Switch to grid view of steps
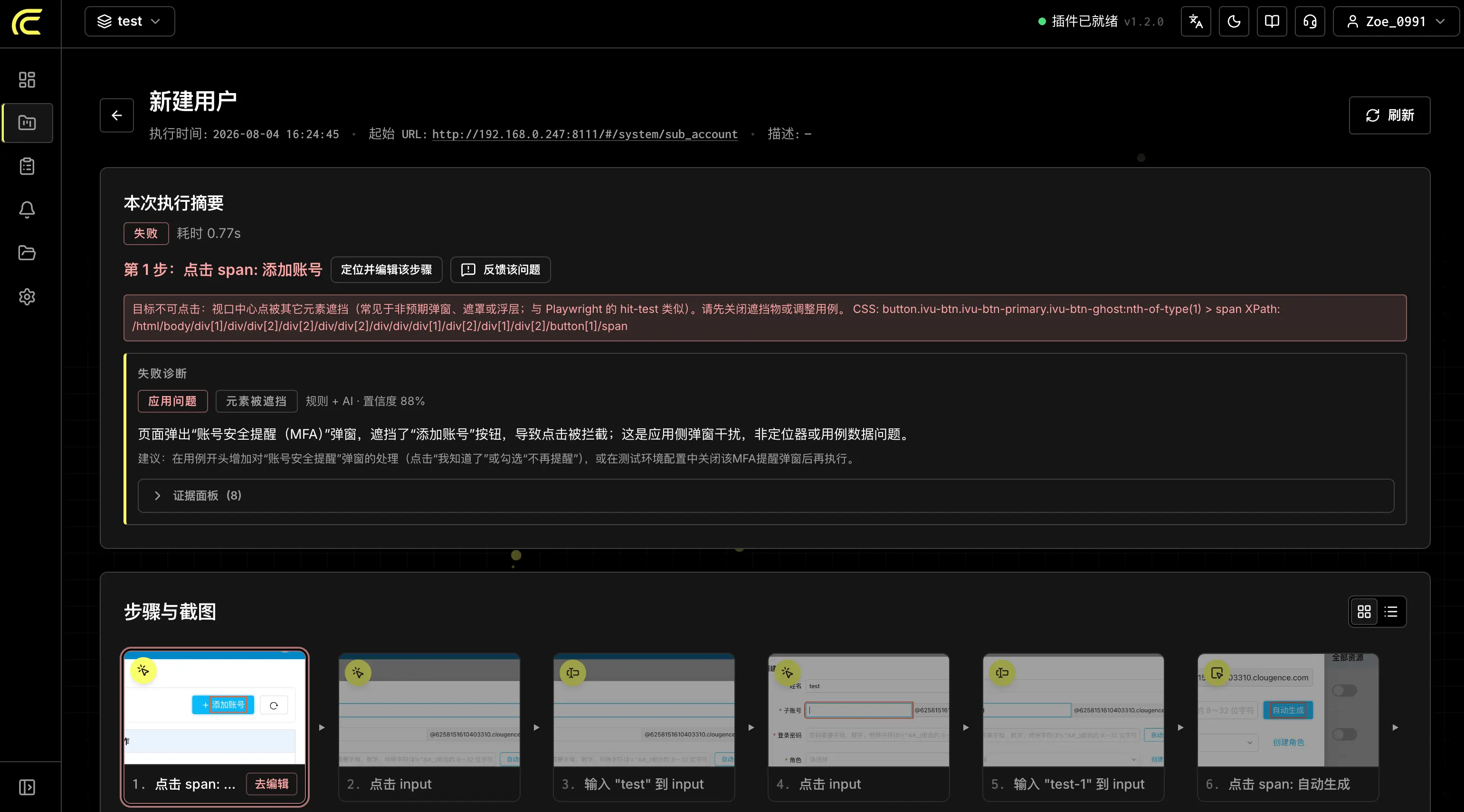 (x=1364, y=612)
